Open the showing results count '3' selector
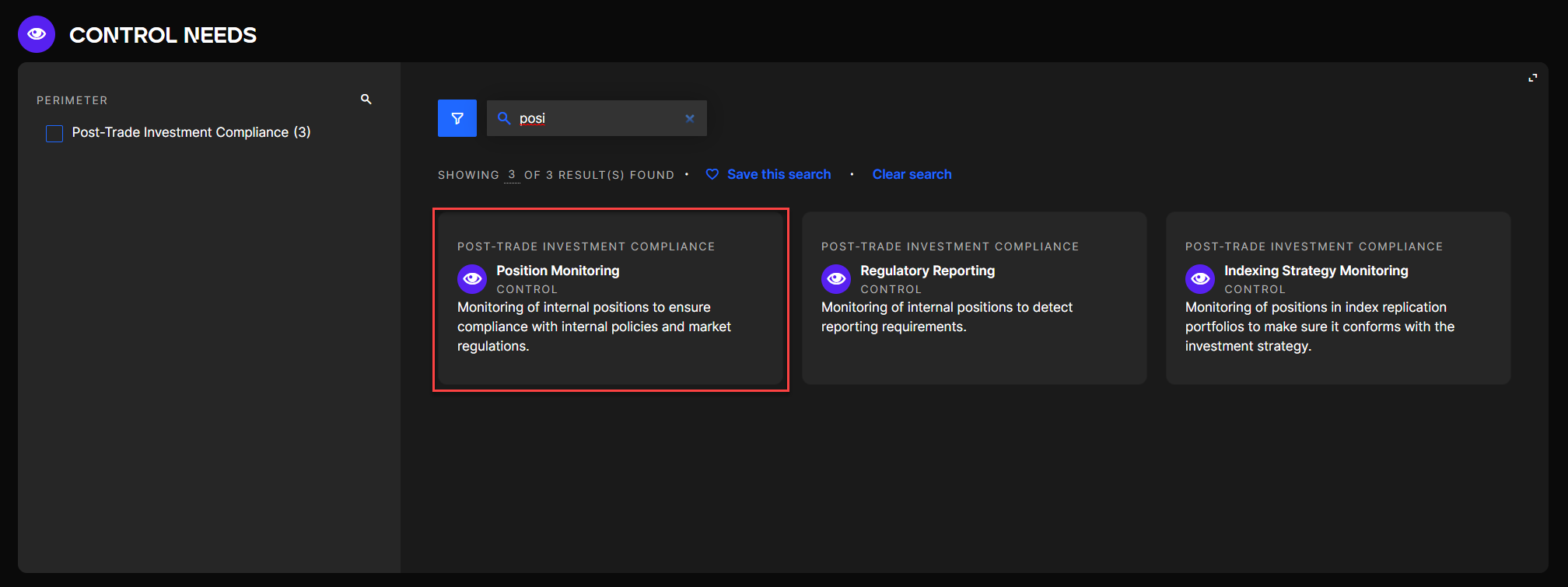 pos(512,175)
